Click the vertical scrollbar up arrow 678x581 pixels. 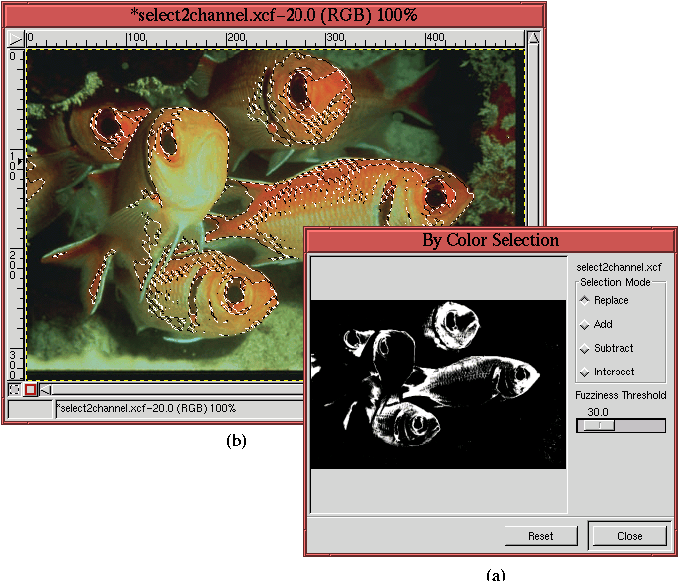point(535,39)
